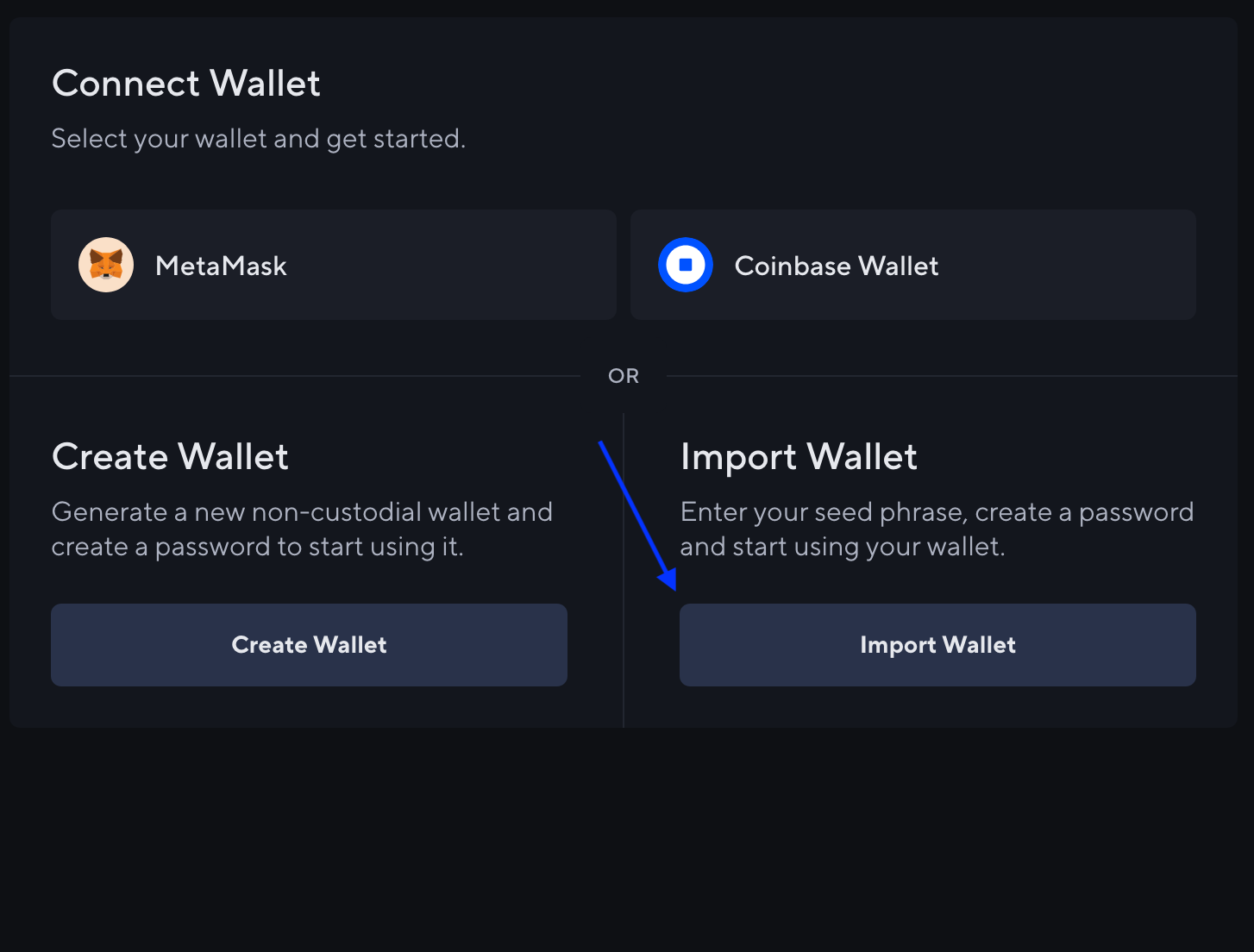The width and height of the screenshot is (1254, 952).
Task: Click the Create Wallet section title
Action: 170,456
